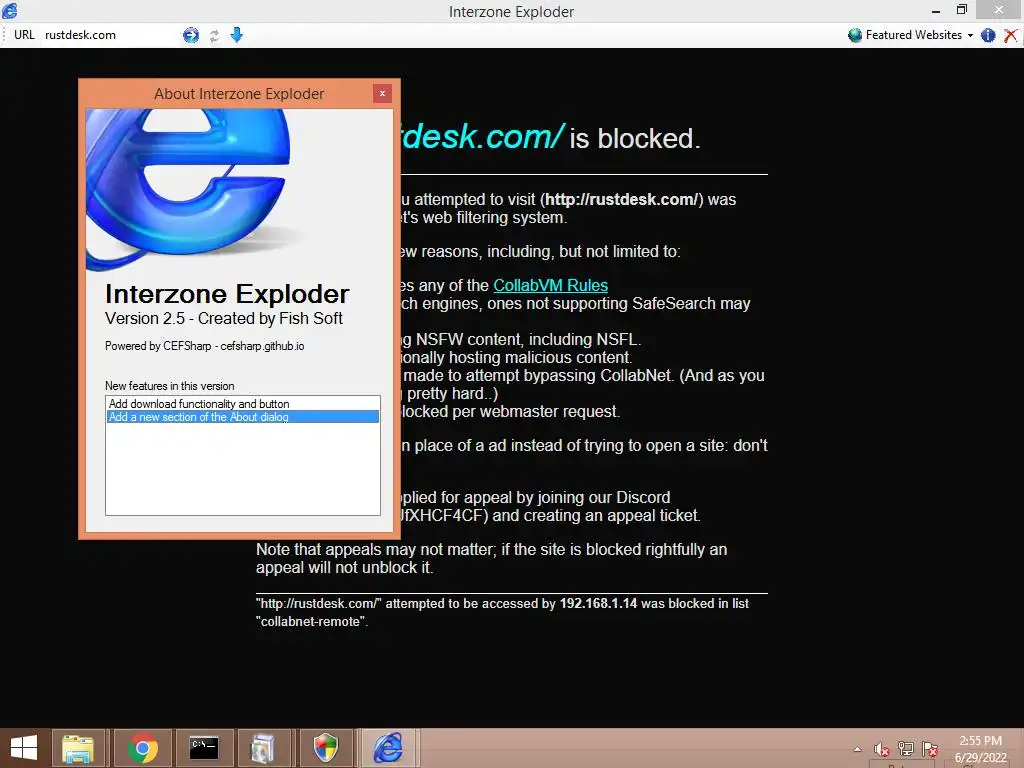The image size is (1024, 768).
Task: Click the URL field containing rustdesk.com
Action: [x=111, y=35]
